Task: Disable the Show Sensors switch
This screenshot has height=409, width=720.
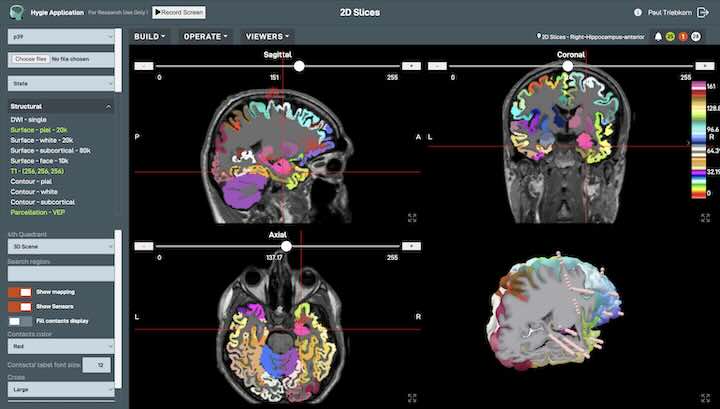Action: tap(19, 306)
